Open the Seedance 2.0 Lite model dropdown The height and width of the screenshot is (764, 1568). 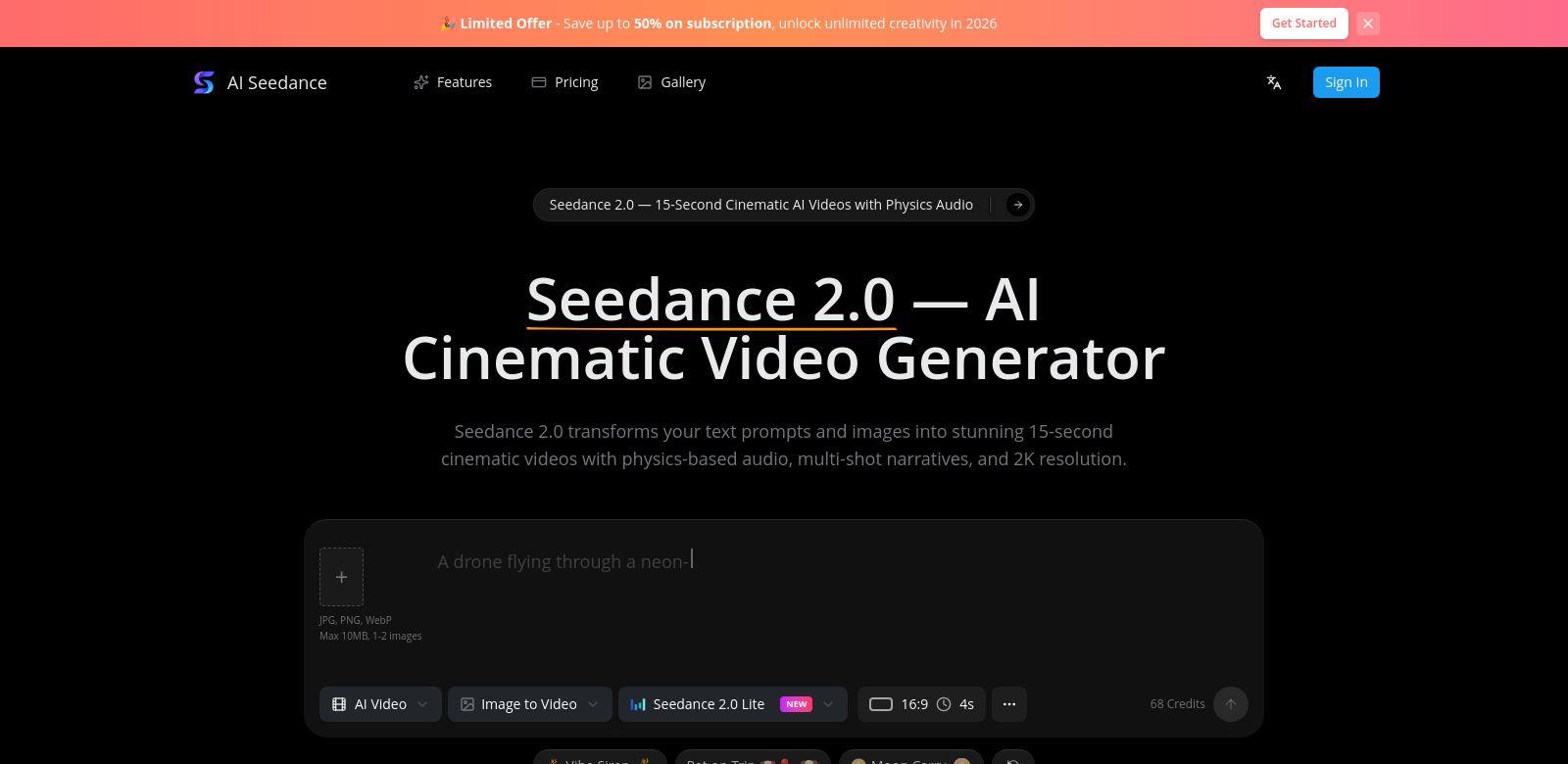[x=733, y=704]
